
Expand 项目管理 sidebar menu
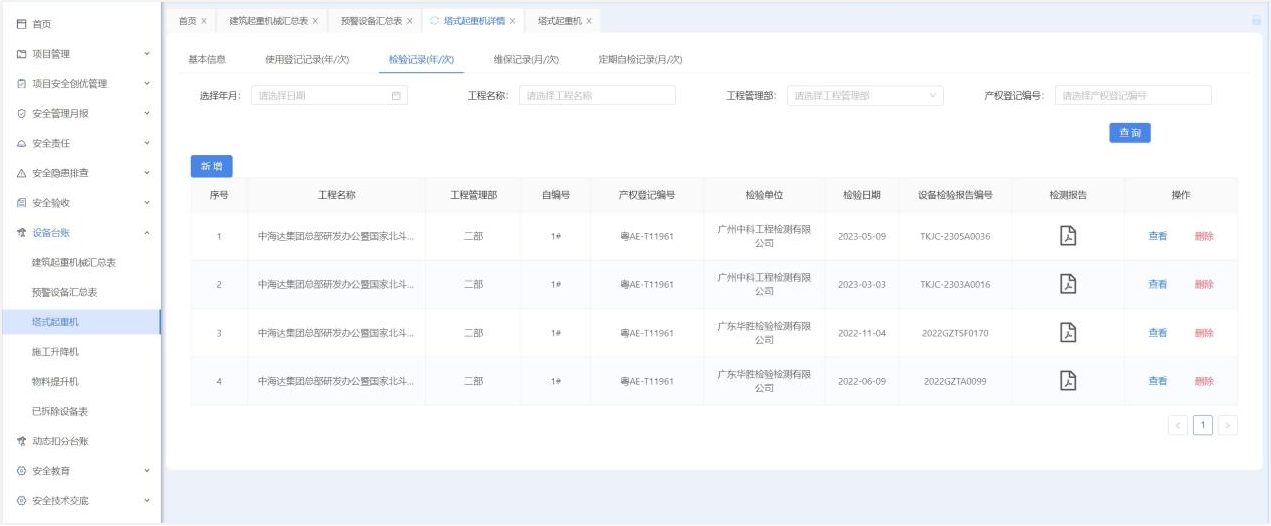coord(147,54)
